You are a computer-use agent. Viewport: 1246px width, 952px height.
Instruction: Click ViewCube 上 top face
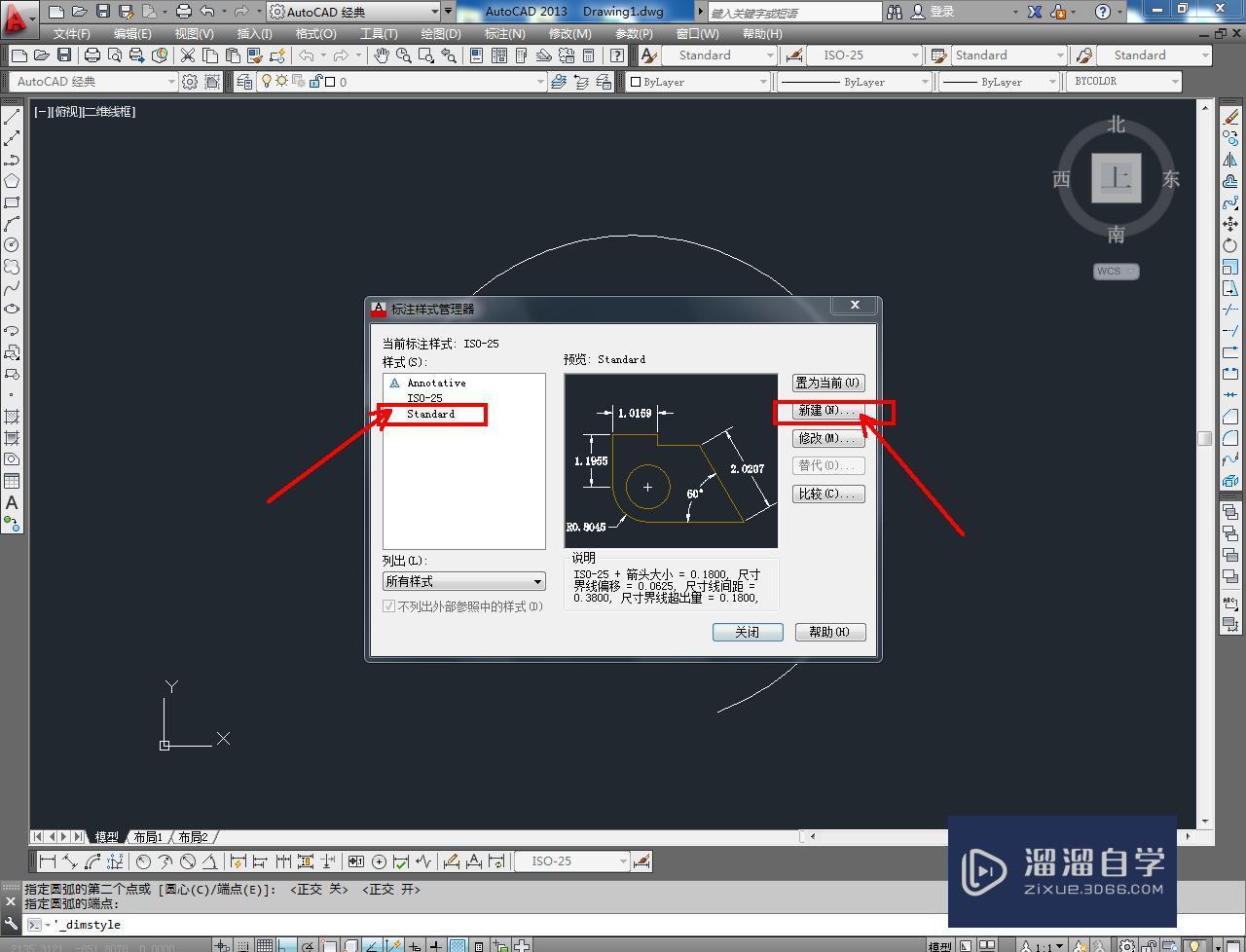[x=1117, y=178]
